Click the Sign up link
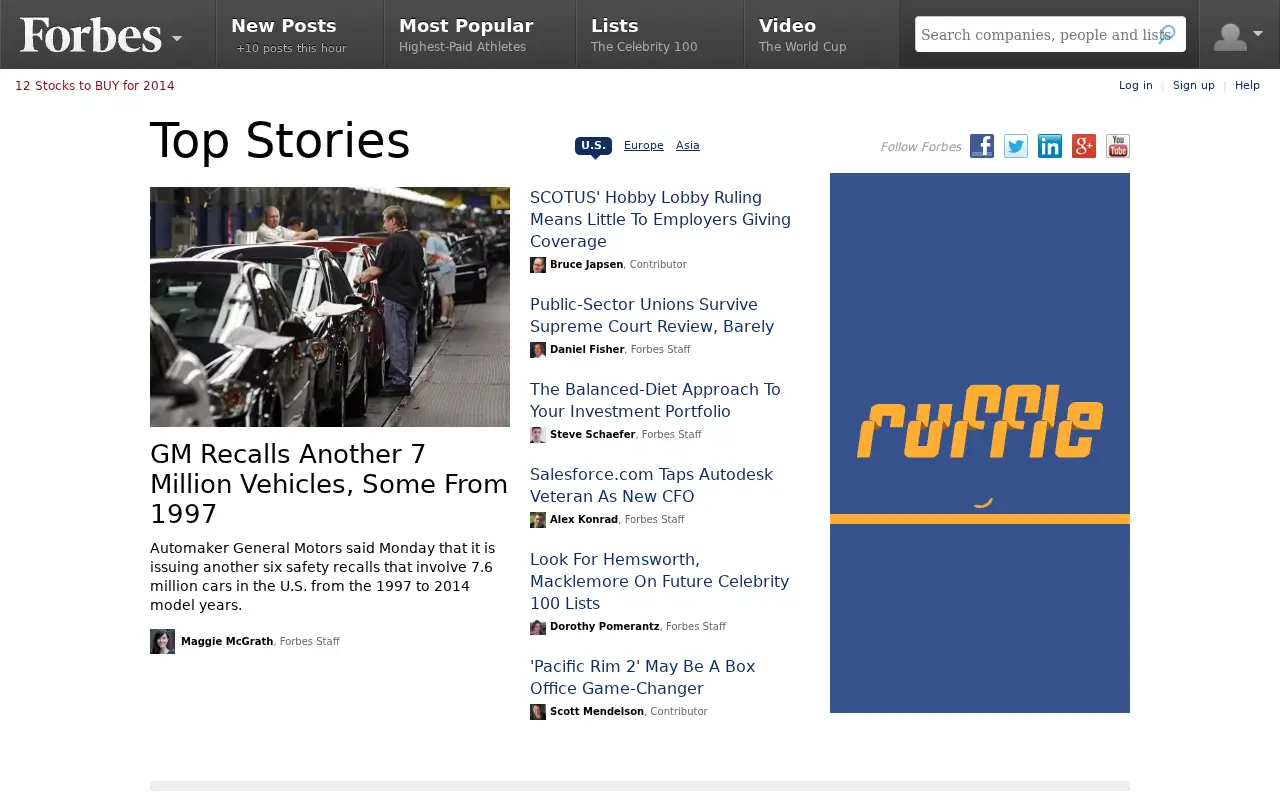1280x800 pixels. [x=1194, y=86]
